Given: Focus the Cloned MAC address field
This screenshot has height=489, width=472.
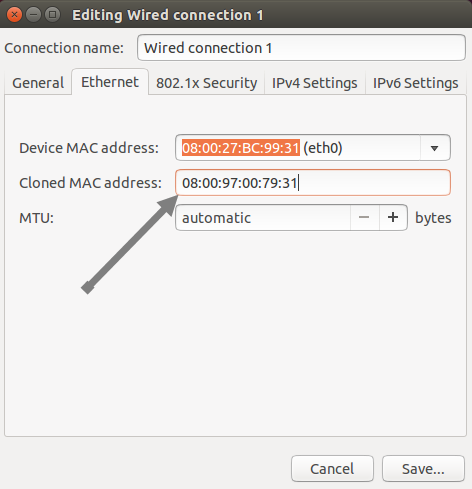Looking at the screenshot, I should (313, 183).
